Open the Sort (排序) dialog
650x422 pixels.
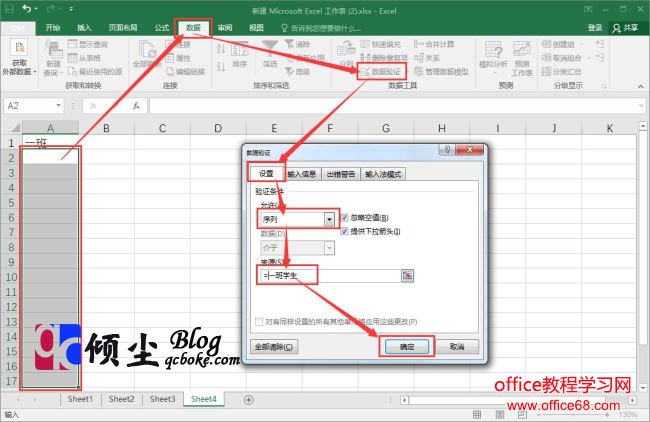[239, 55]
